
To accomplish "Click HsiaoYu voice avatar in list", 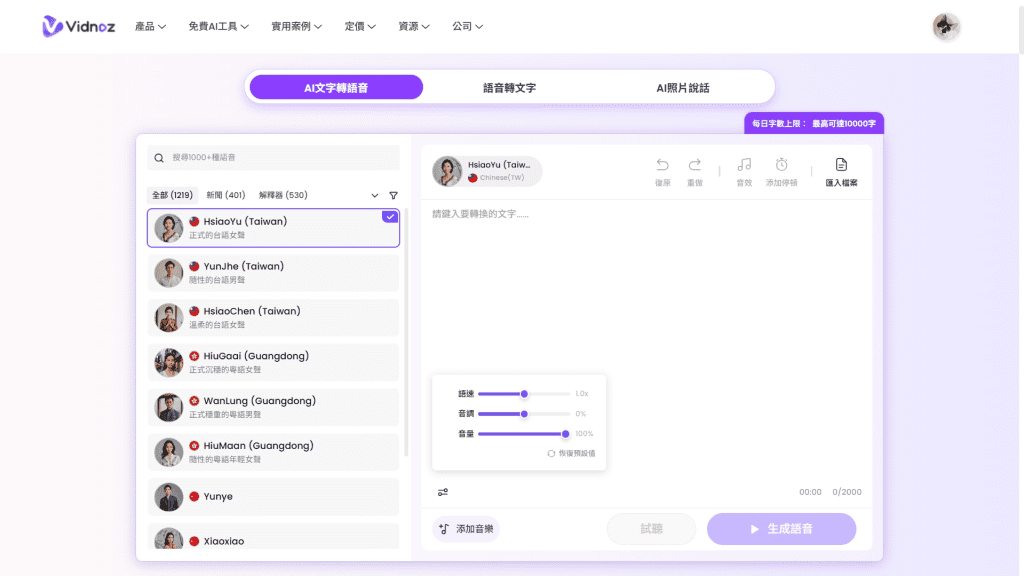I will [x=168, y=228].
